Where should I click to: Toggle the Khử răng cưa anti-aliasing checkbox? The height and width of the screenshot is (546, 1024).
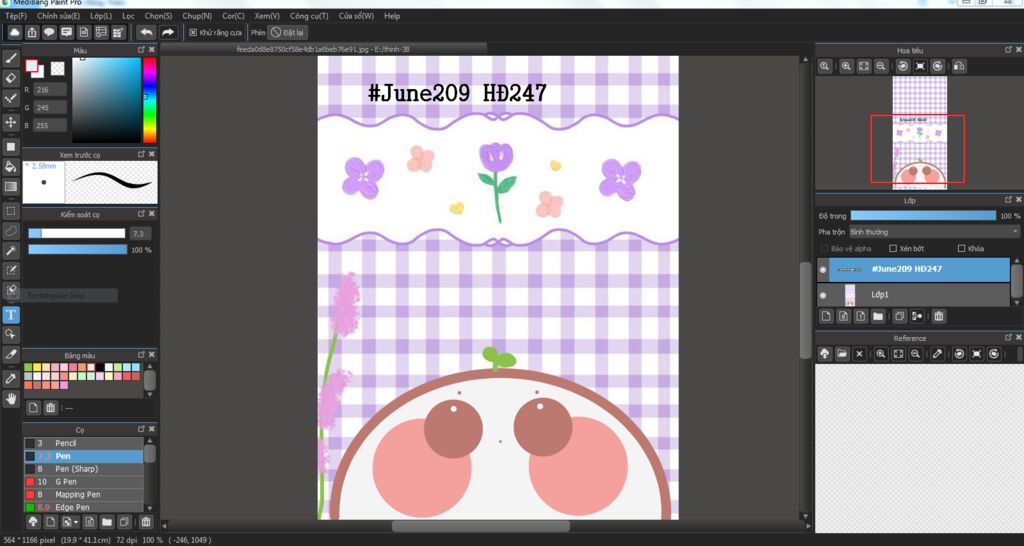tap(193, 32)
